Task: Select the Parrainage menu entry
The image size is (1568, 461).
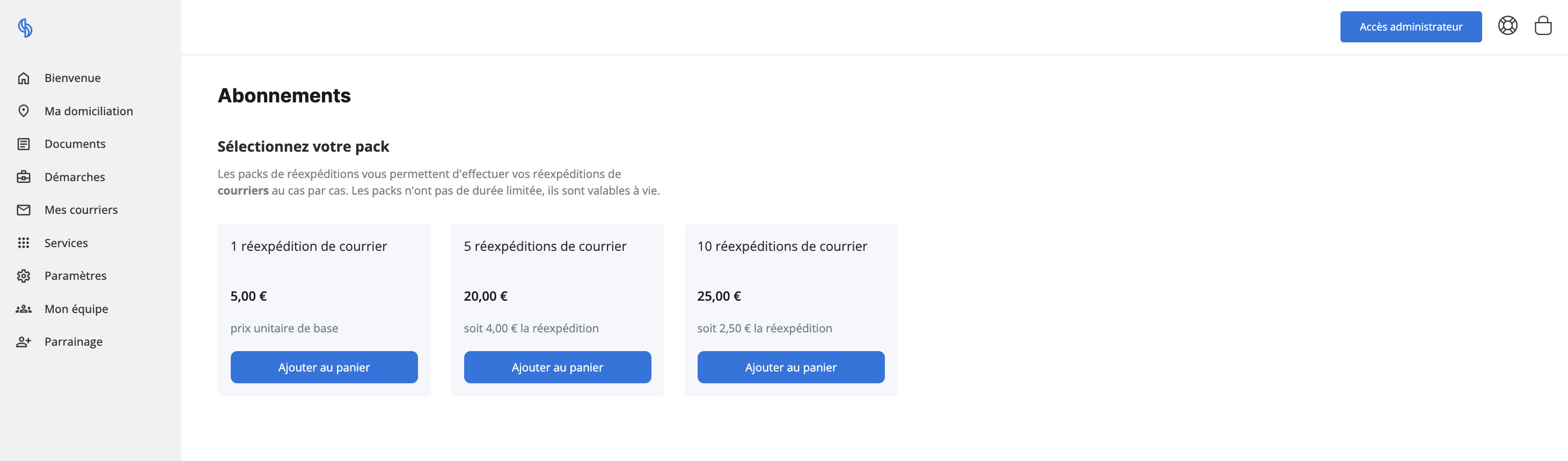Action: coord(73,342)
